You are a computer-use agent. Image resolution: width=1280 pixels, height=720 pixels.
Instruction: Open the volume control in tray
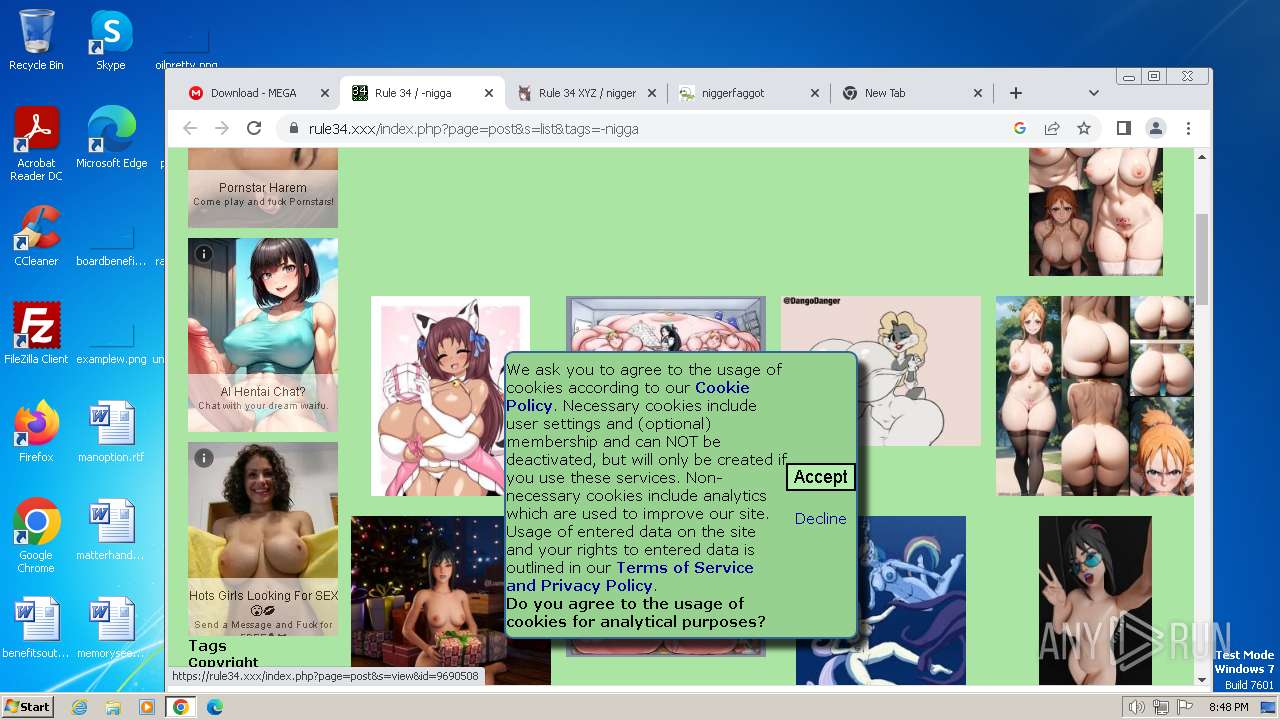(x=1137, y=707)
